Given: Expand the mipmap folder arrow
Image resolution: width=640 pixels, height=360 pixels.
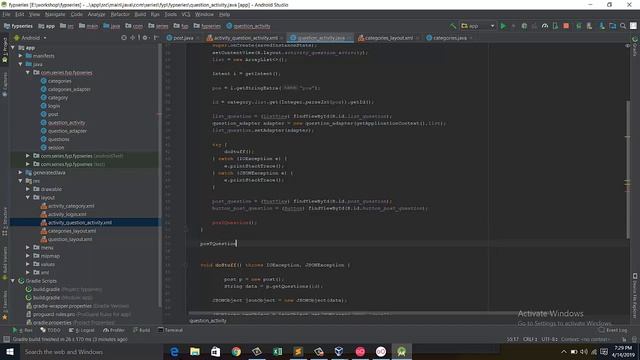Looking at the screenshot, I should [x=28, y=256].
